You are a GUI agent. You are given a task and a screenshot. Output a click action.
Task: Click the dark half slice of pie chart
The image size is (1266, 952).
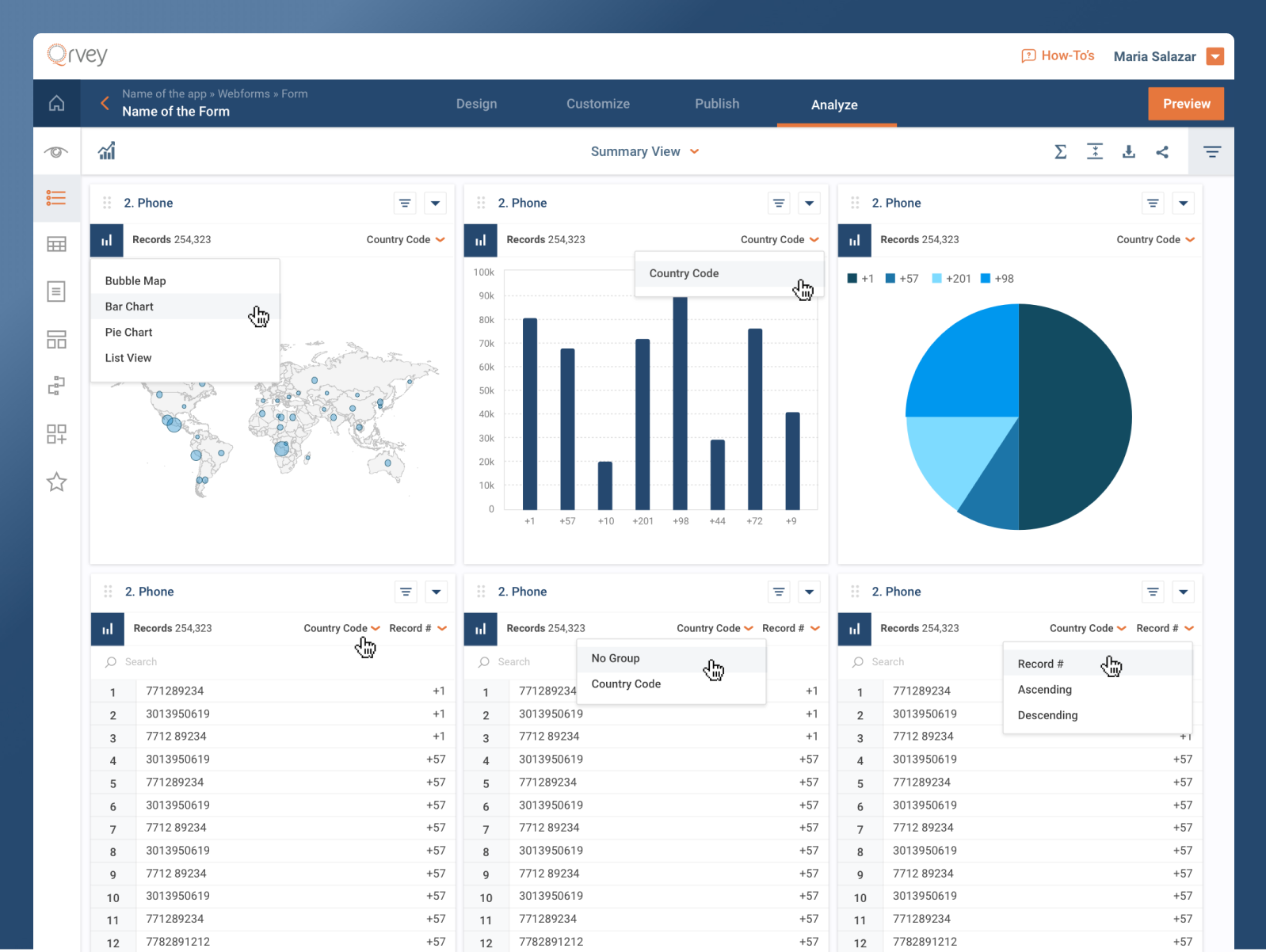1075,417
